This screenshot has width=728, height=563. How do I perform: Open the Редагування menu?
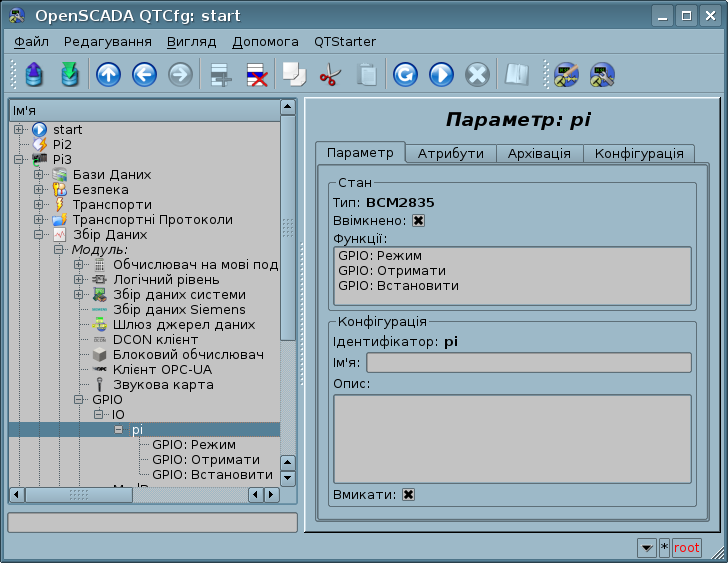(107, 42)
